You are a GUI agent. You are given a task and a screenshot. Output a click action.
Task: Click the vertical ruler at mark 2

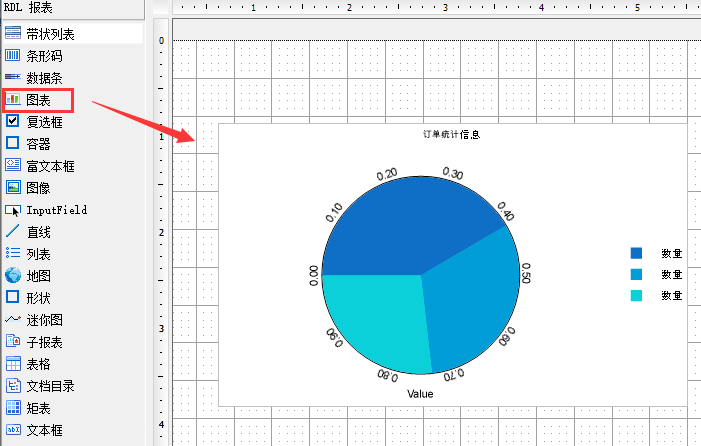161,232
